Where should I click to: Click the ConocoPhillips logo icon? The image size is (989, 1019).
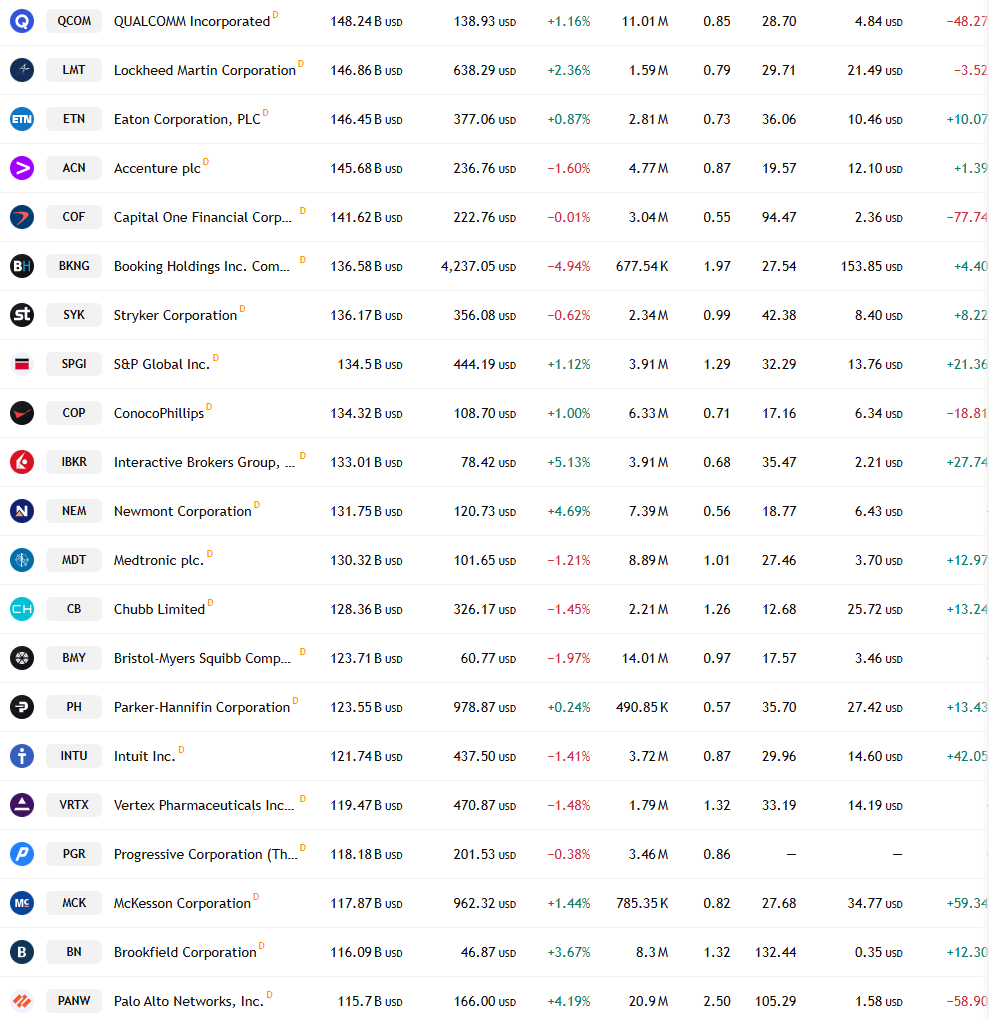[x=22, y=413]
